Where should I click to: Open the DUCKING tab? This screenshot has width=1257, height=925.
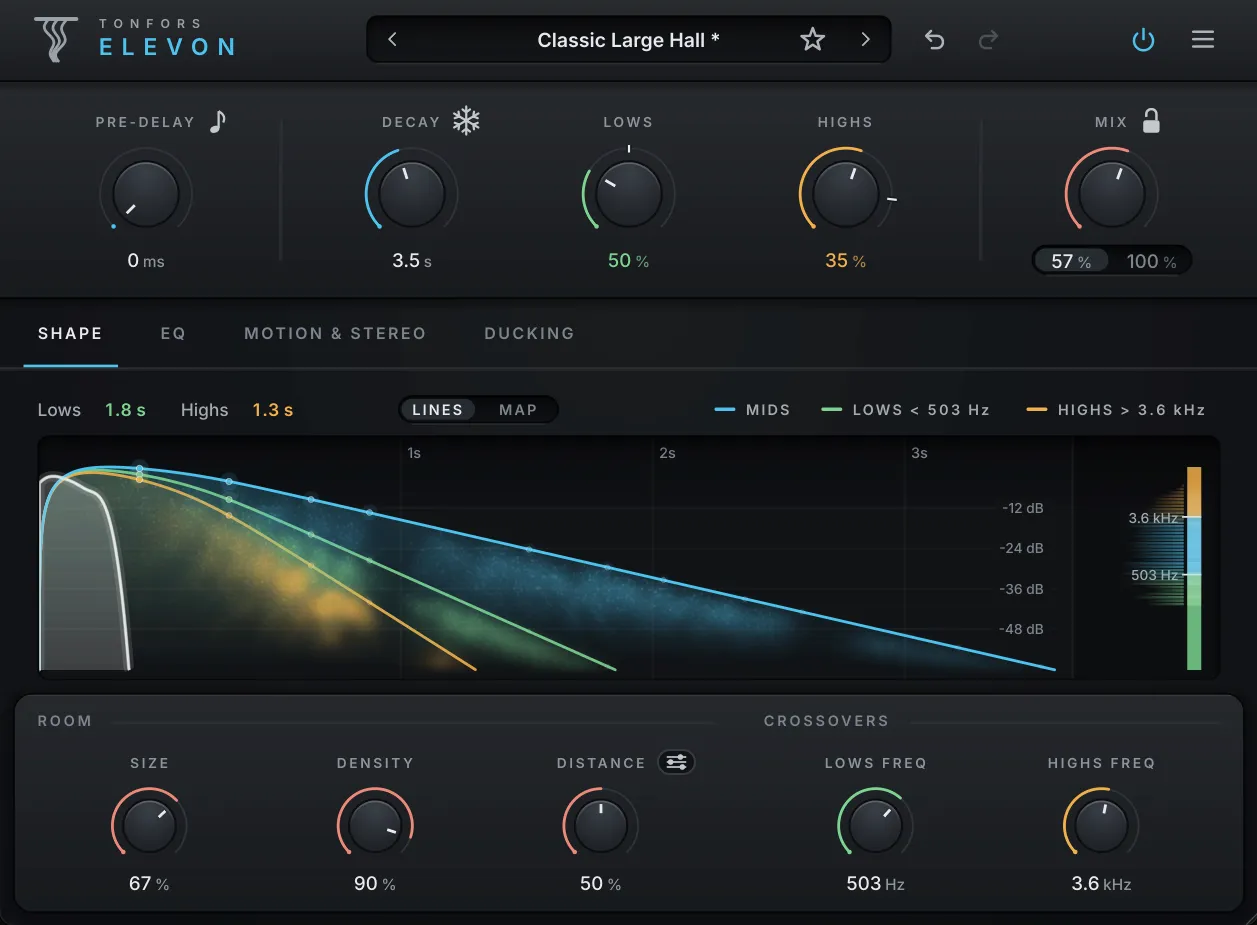(529, 333)
